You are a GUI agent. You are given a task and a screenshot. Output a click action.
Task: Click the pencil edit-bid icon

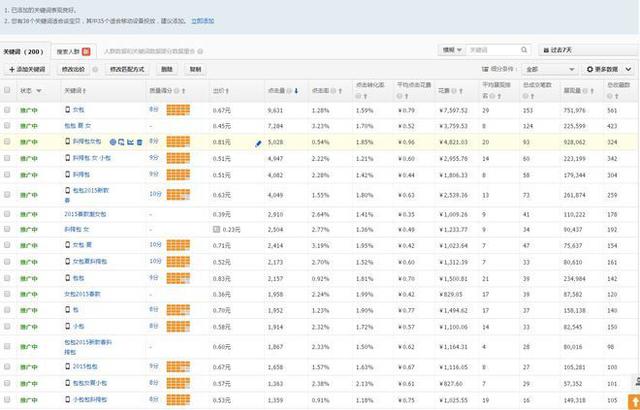[x=258, y=144]
